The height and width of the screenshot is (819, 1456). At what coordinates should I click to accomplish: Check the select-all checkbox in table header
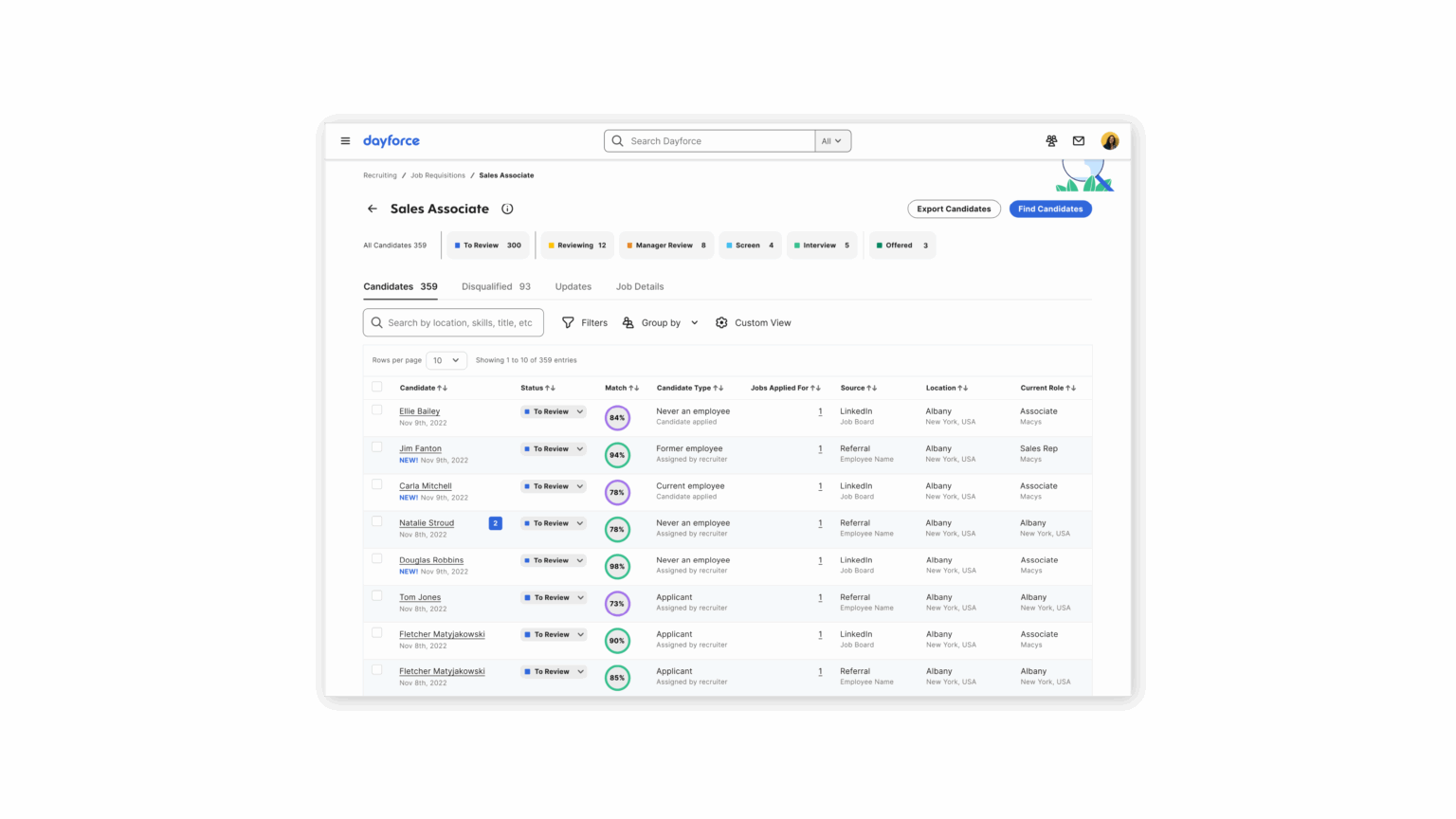tap(376, 386)
